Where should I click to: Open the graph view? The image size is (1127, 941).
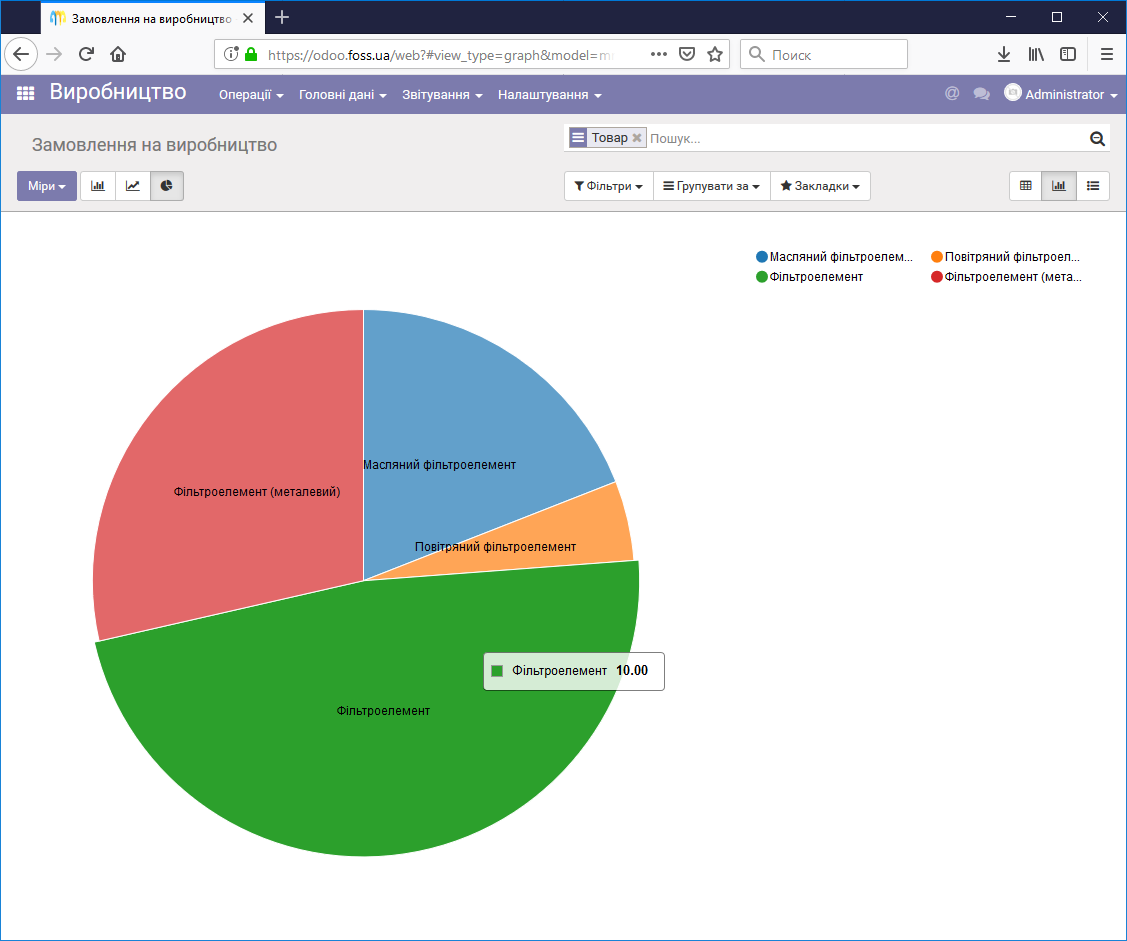1059,186
